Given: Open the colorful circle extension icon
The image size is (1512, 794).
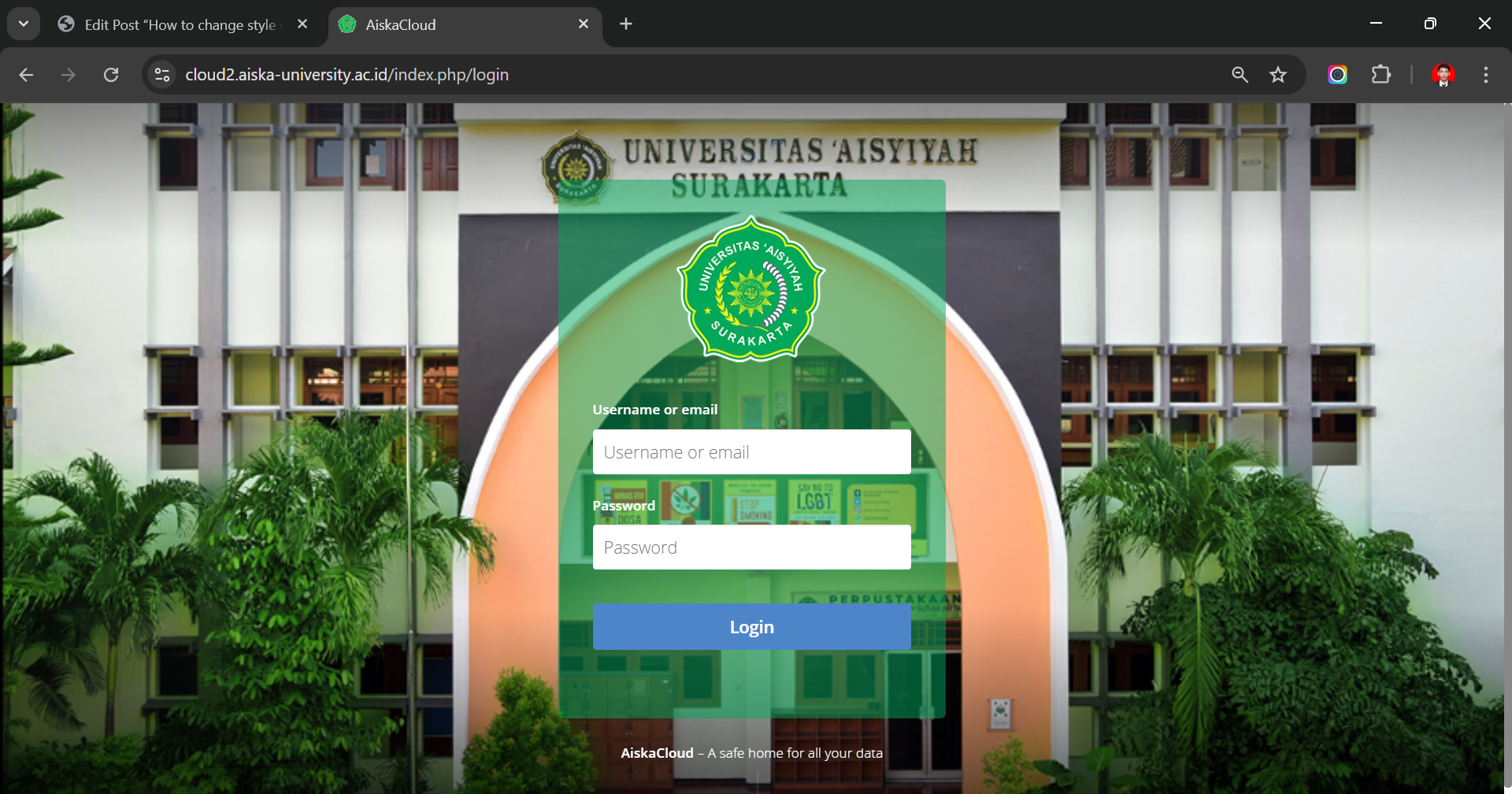Looking at the screenshot, I should tap(1337, 75).
